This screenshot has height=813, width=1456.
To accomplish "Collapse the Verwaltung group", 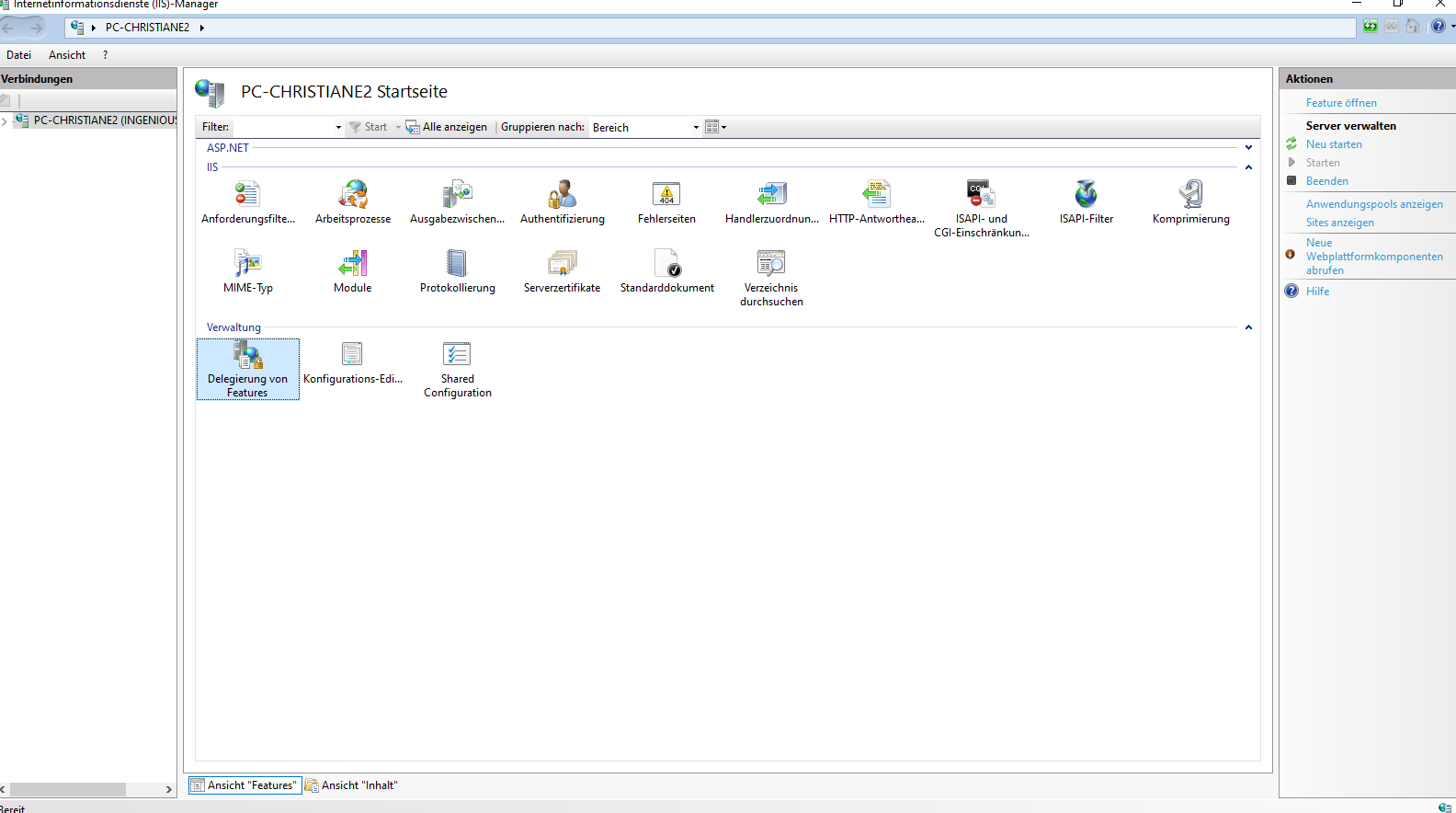I will coord(1248,327).
